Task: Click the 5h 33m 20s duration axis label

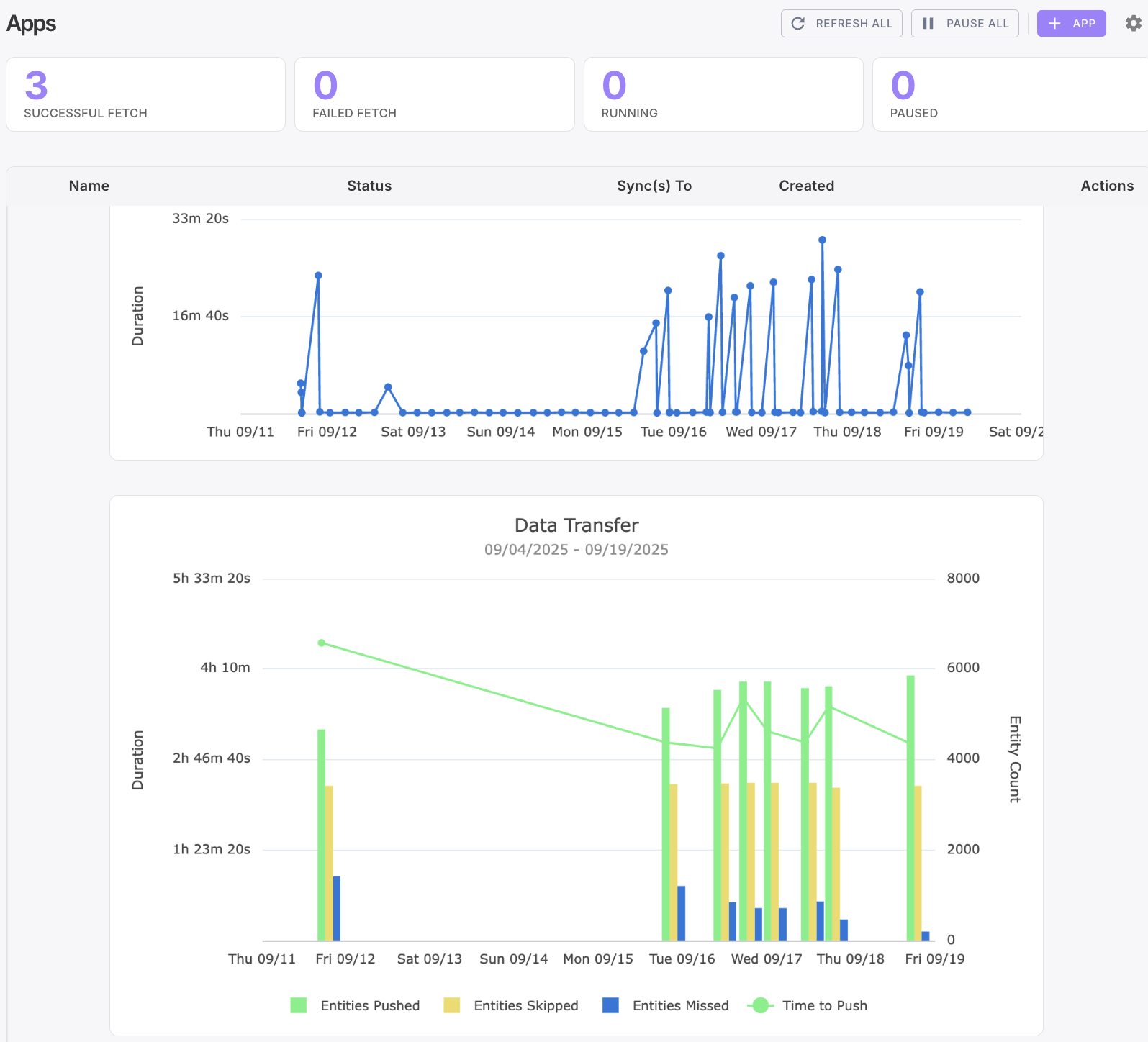Action: (212, 578)
